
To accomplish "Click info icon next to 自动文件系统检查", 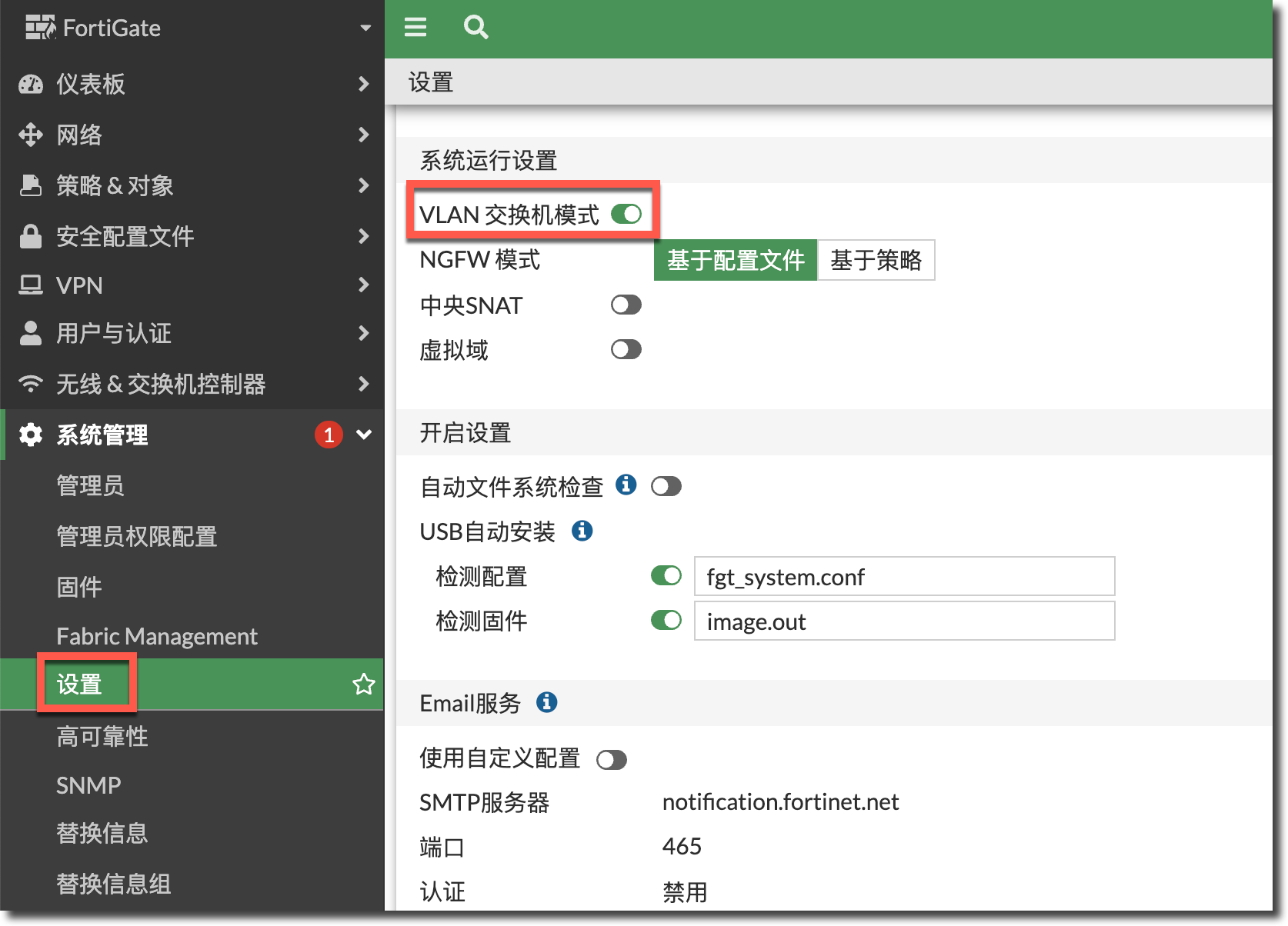I will 626,485.
